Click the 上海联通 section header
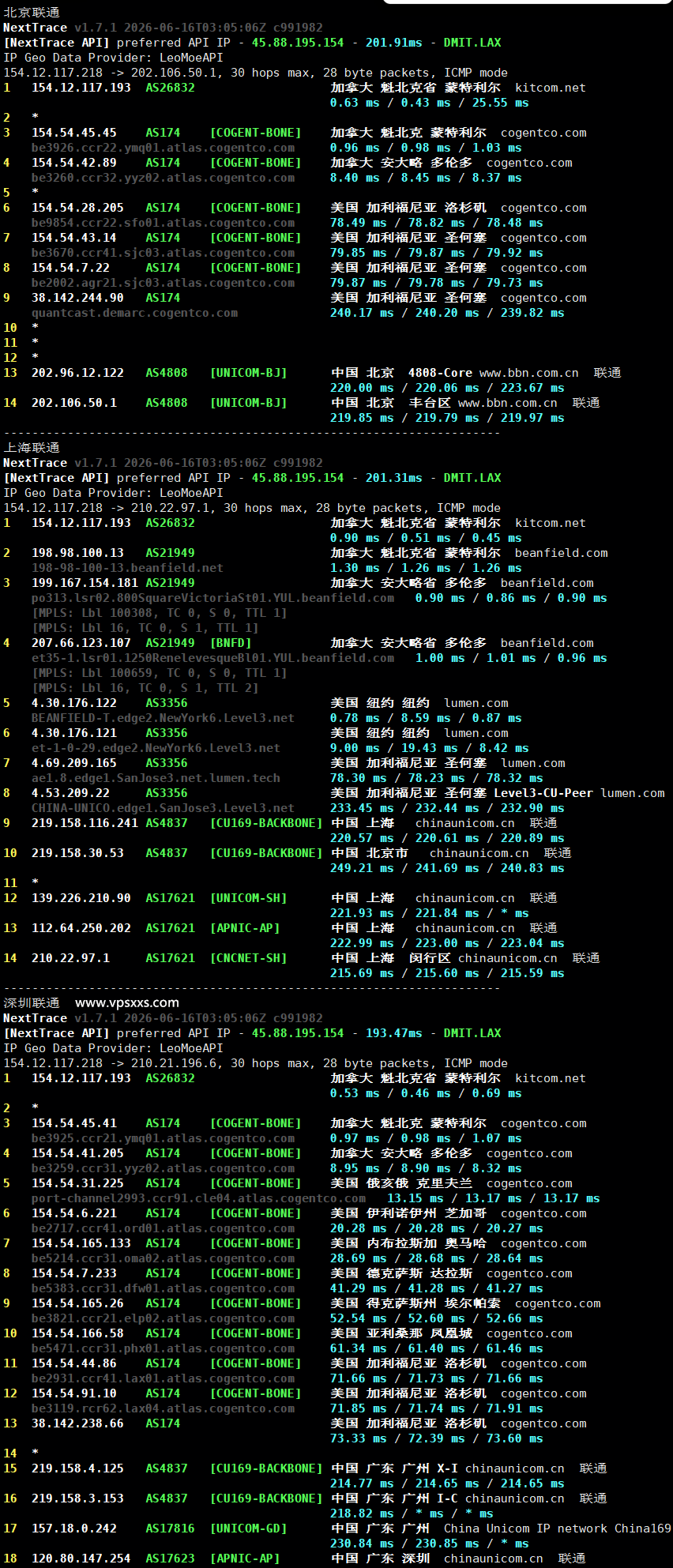673x1568 pixels. tap(32, 448)
